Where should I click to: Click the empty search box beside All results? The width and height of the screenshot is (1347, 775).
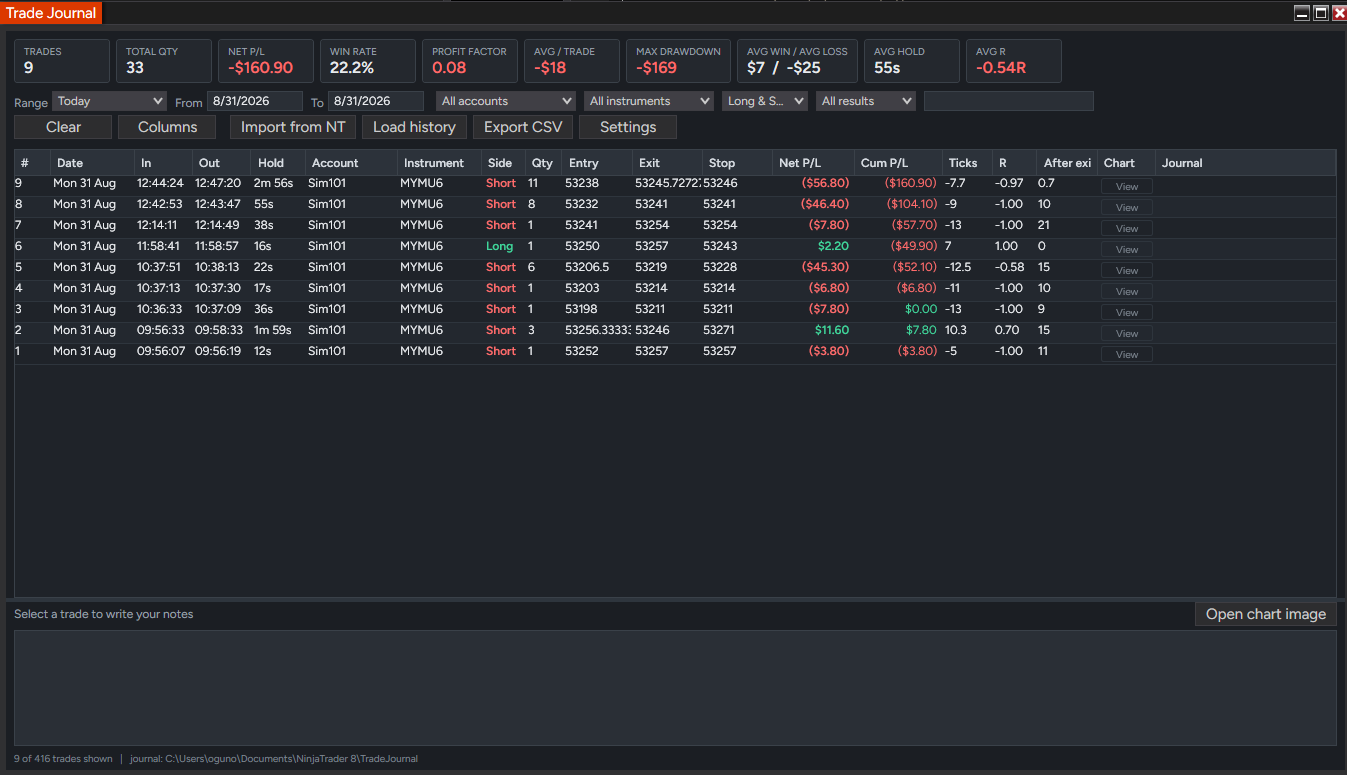click(1008, 101)
